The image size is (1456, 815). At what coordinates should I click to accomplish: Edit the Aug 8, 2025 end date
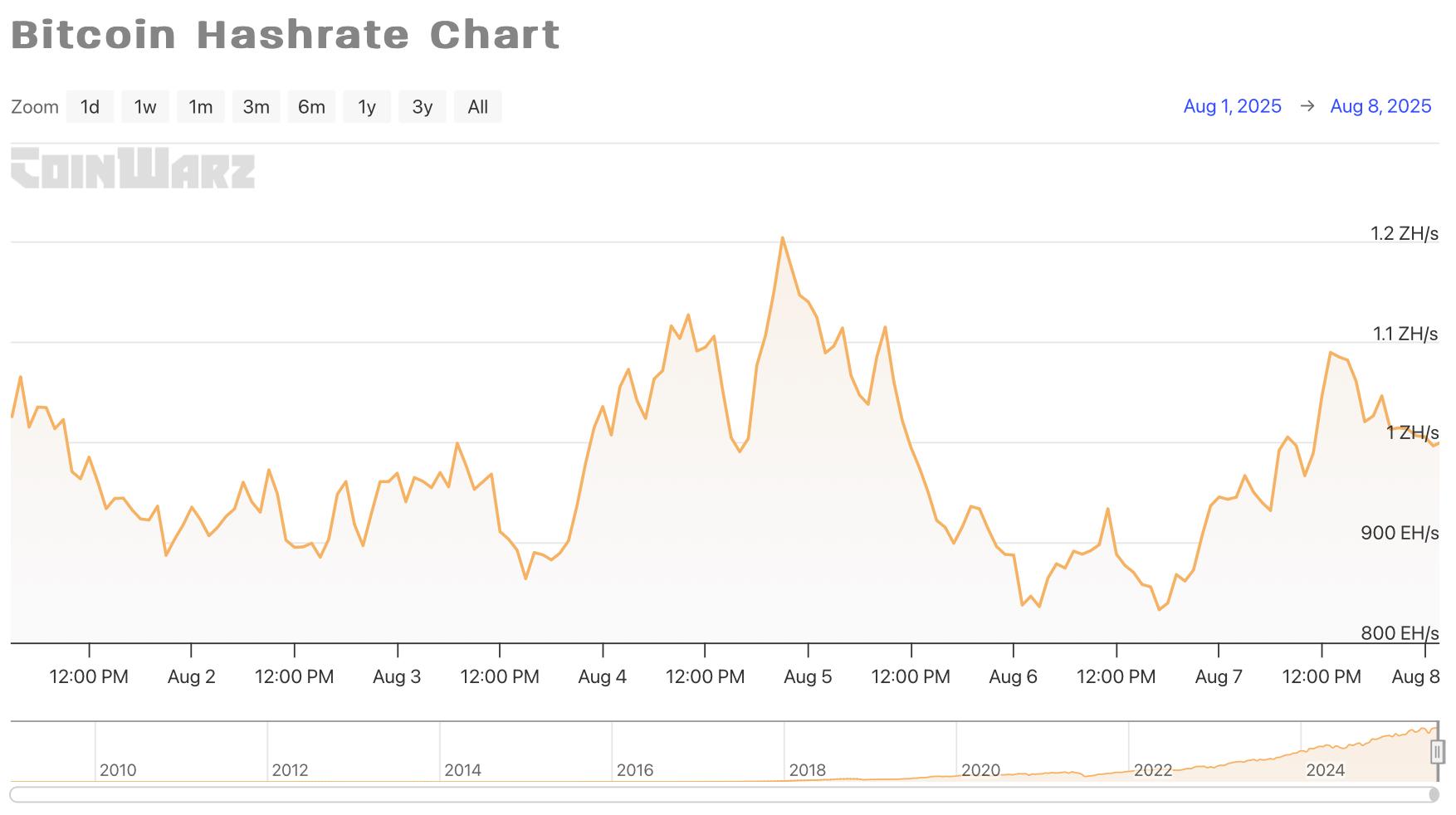coord(1380,106)
